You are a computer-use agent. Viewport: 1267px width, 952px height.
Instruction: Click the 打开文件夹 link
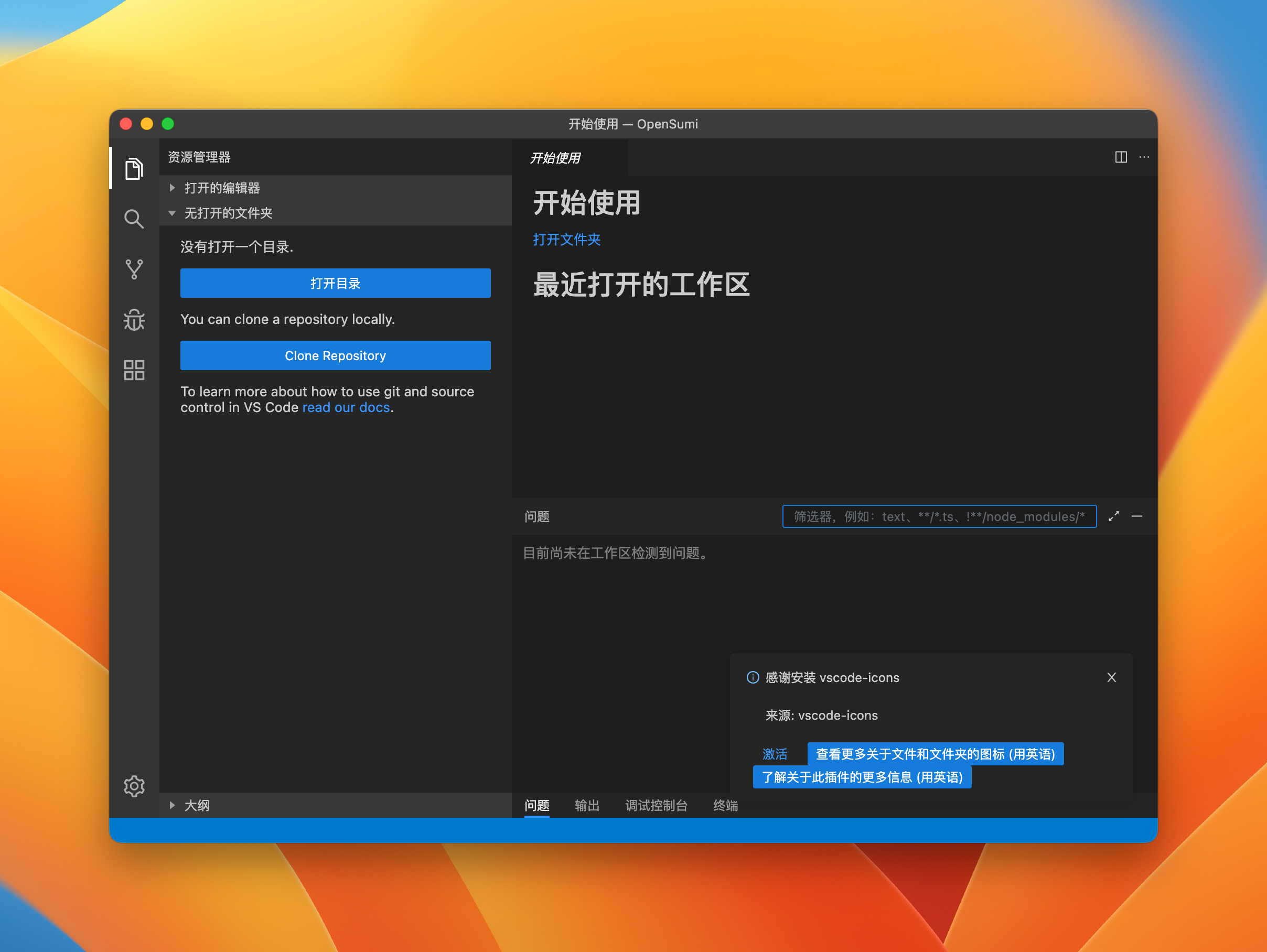pyautogui.click(x=566, y=239)
